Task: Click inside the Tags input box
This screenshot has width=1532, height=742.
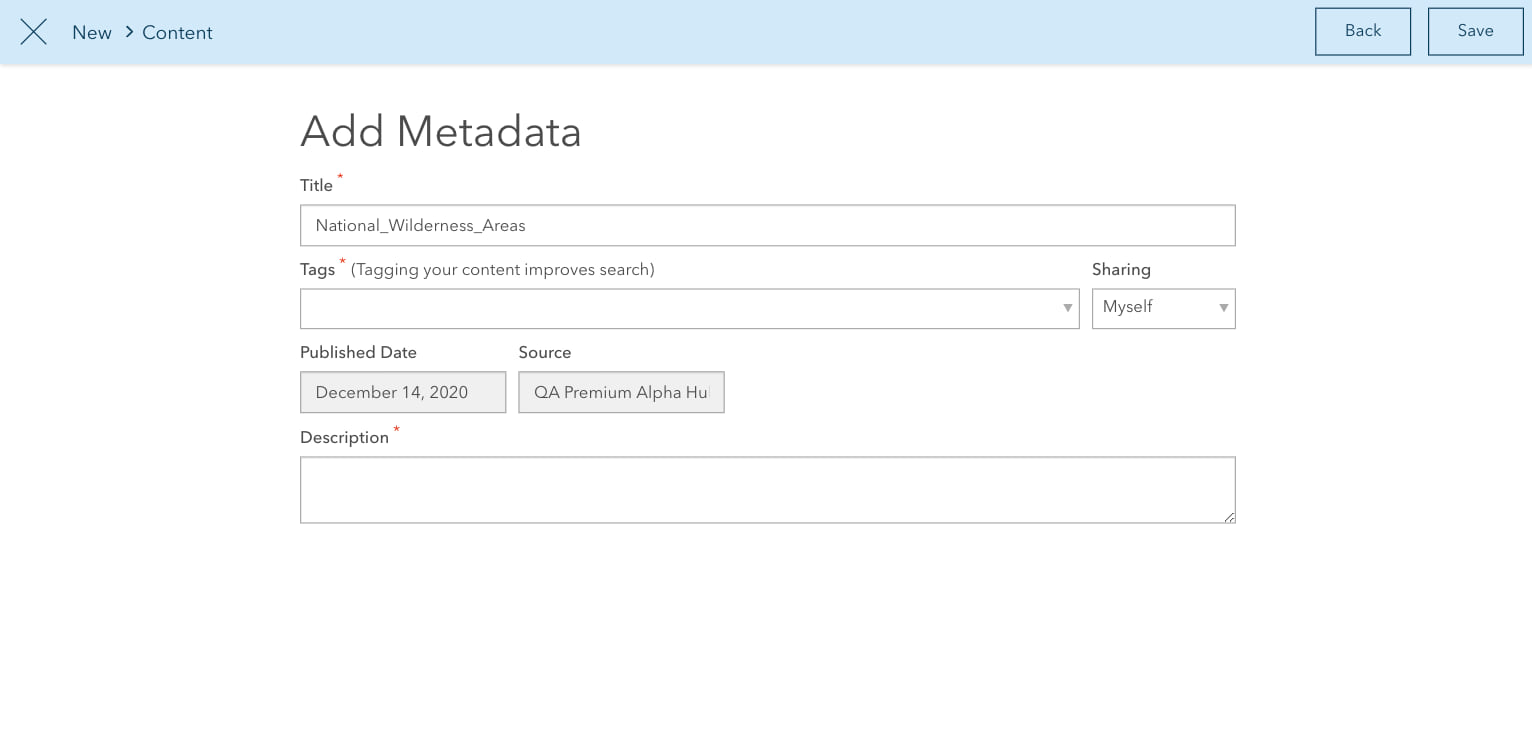Action: coord(680,308)
